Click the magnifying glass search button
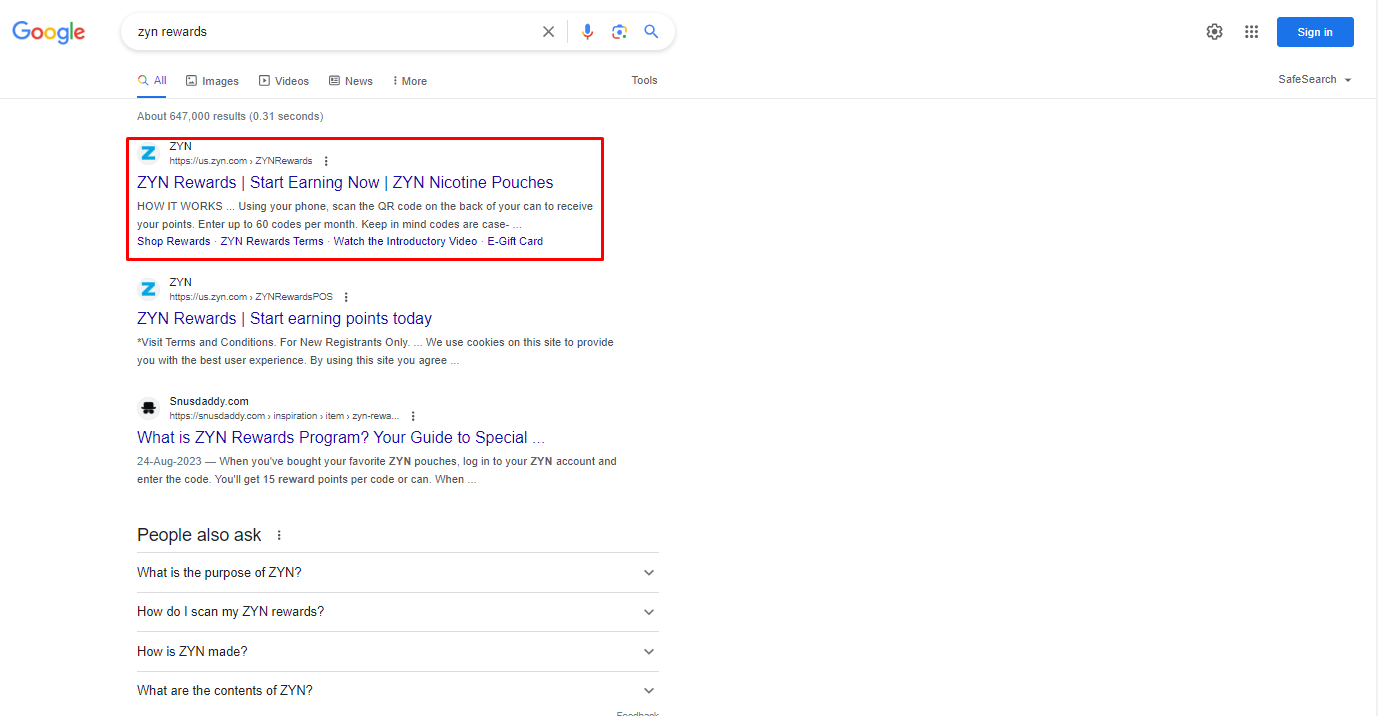Viewport: 1378px width, 716px height. click(x=651, y=32)
